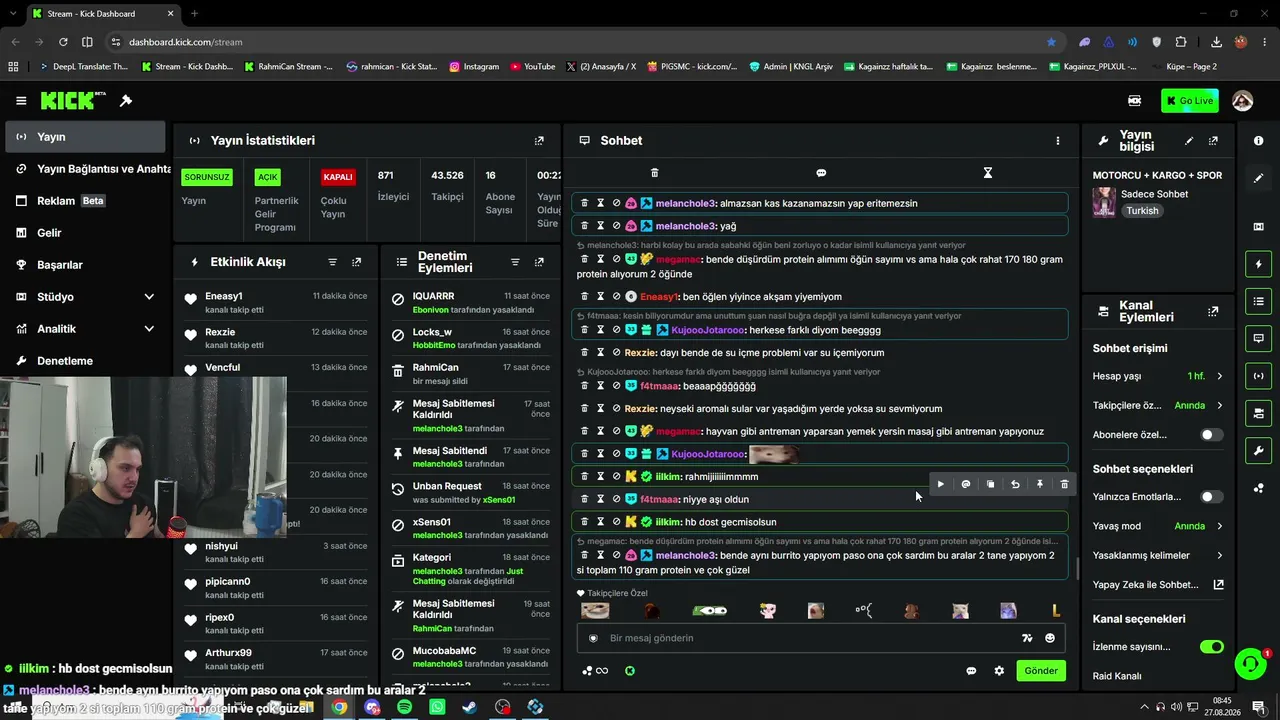1280x720 pixels.
Task: Click the trash icon under the Sohbet header
Action: [x=655, y=173]
